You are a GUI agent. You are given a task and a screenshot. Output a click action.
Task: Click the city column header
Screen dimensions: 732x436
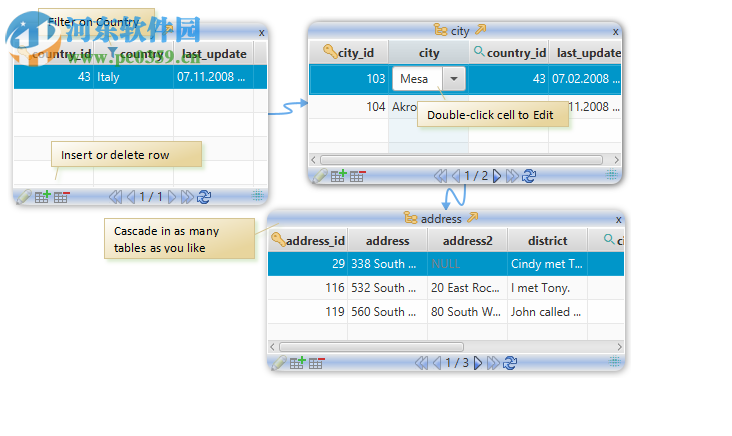[x=429, y=53]
